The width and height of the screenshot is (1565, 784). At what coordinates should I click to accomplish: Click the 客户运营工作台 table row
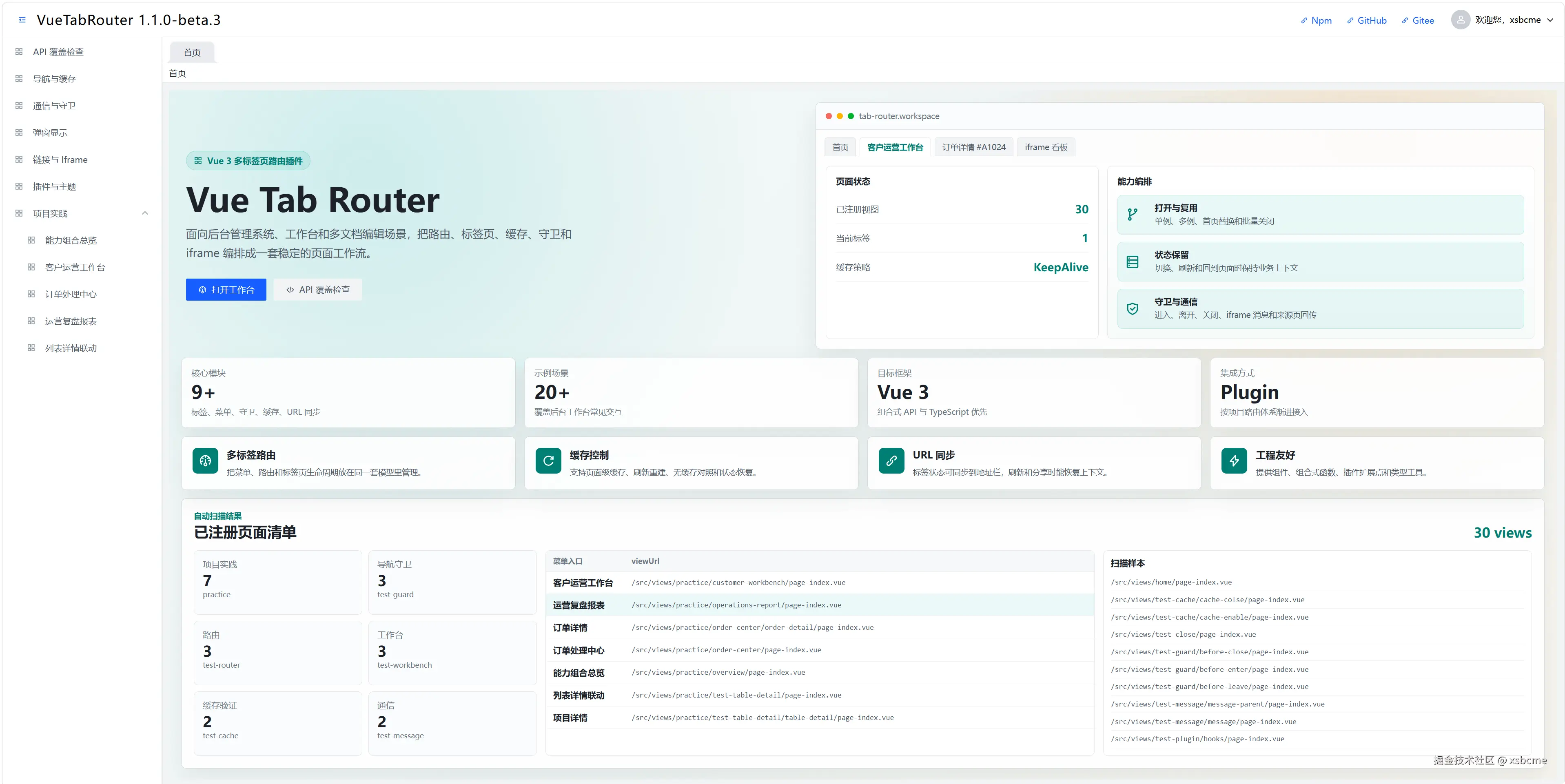click(820, 583)
